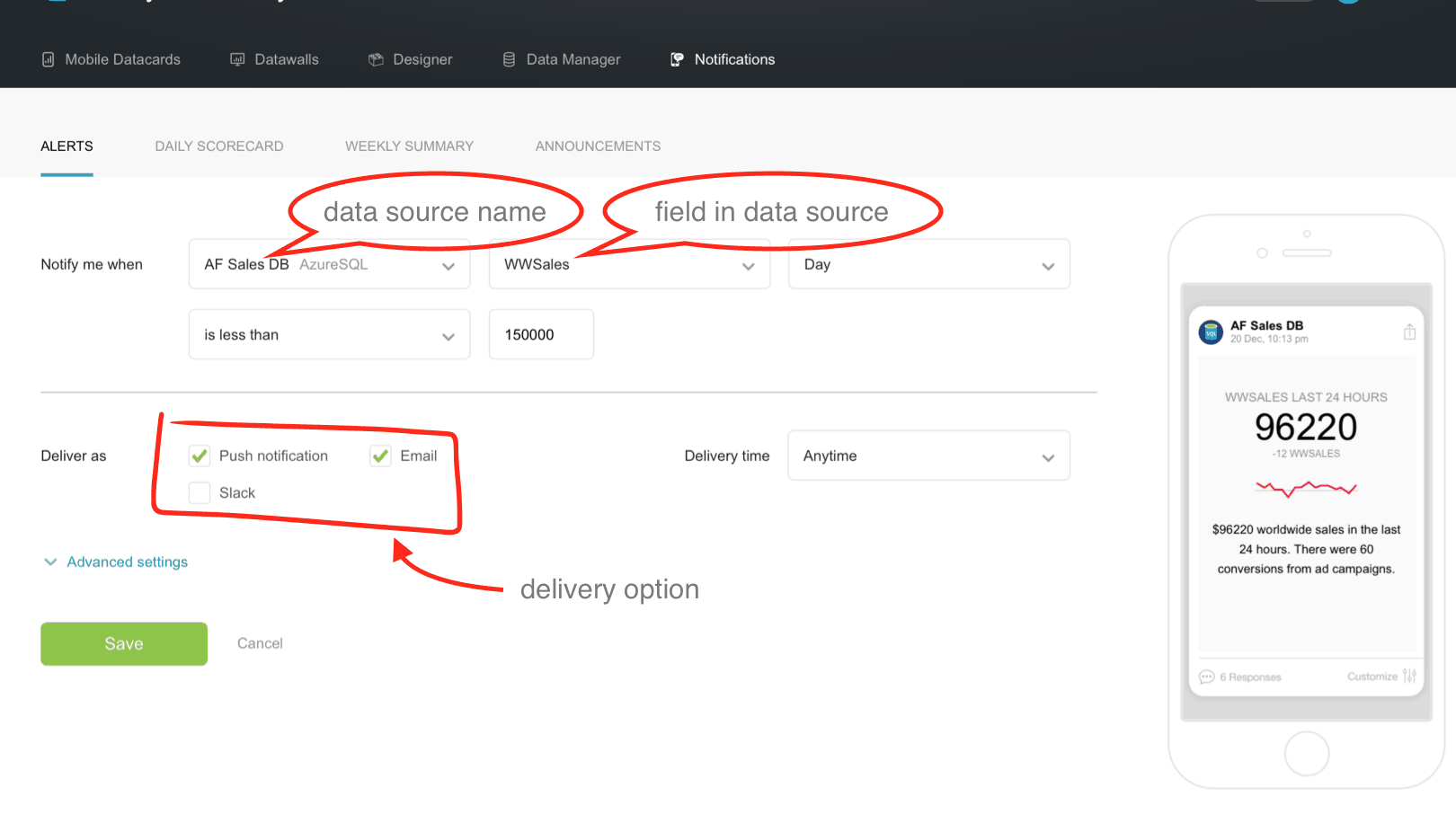Click the Designer palette icon

[x=376, y=59]
